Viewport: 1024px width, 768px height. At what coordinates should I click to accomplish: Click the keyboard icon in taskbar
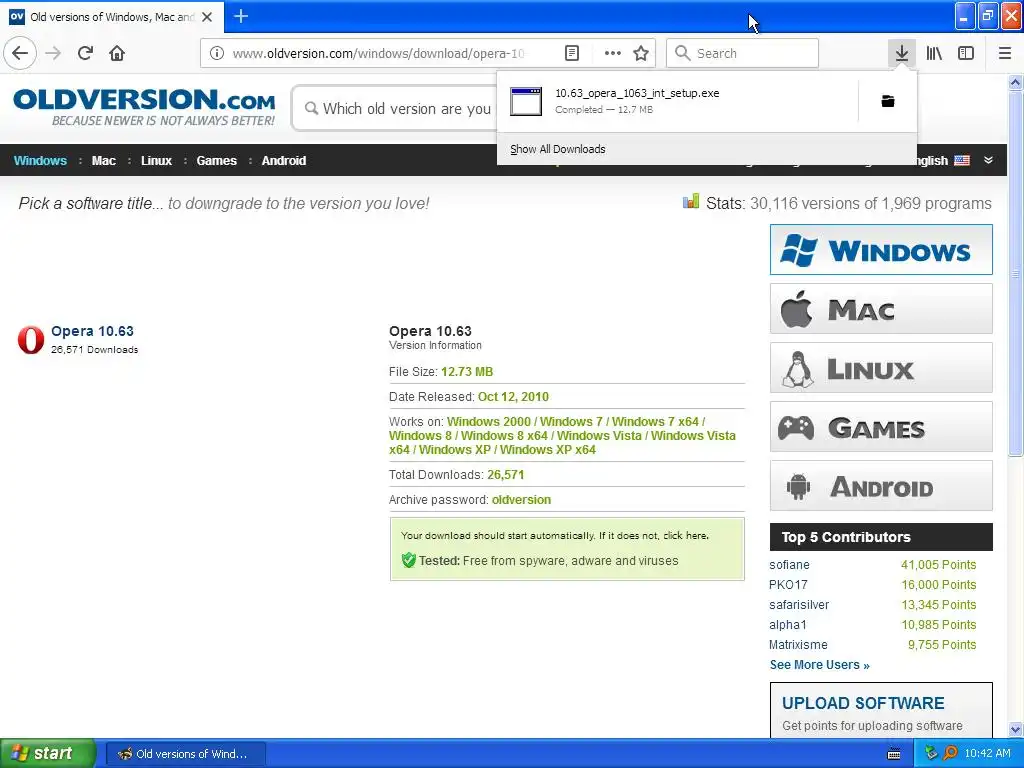894,754
